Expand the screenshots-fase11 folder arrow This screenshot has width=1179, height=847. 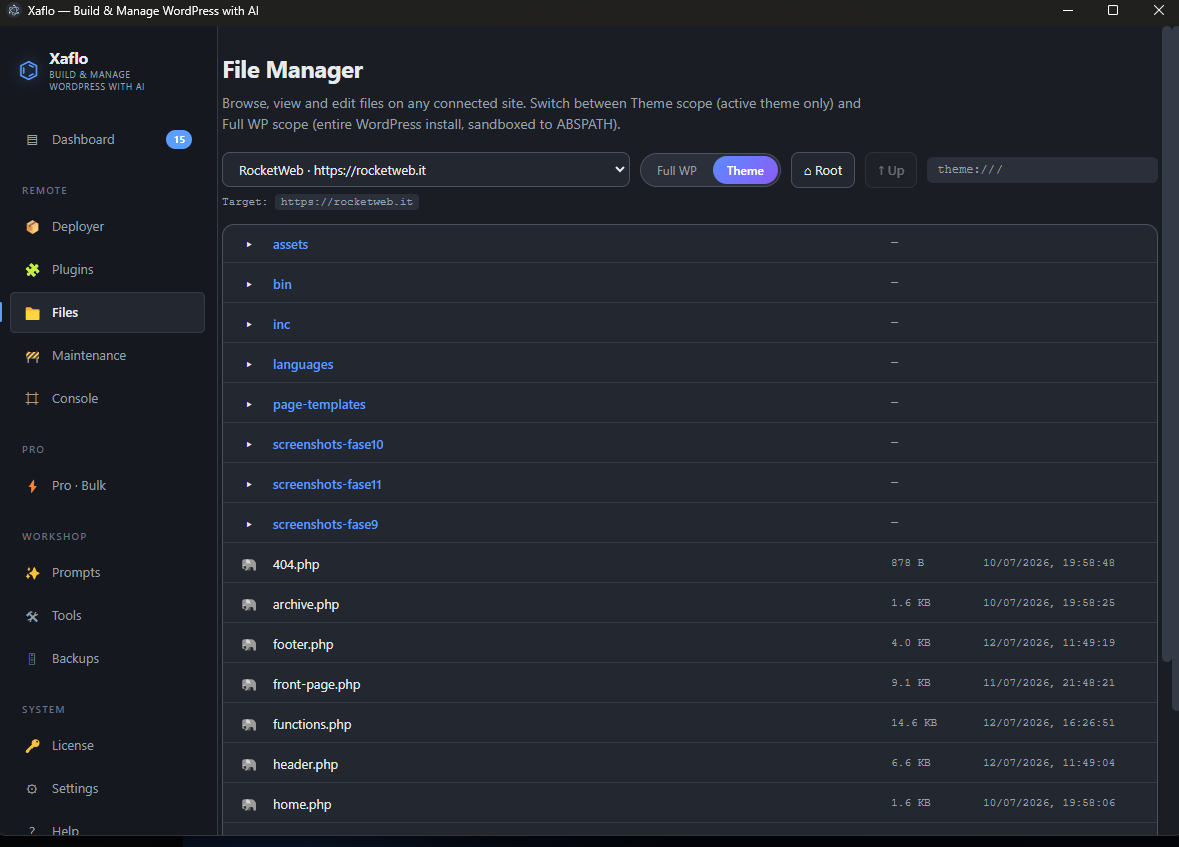(249, 484)
